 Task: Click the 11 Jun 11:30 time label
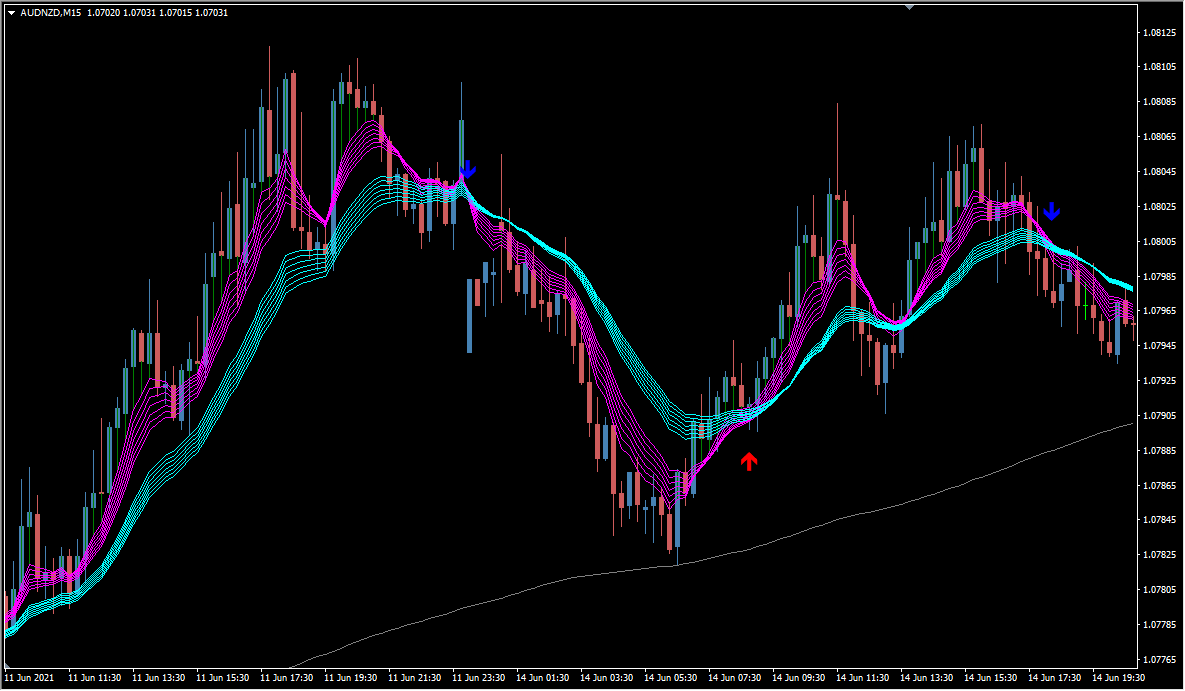94,678
